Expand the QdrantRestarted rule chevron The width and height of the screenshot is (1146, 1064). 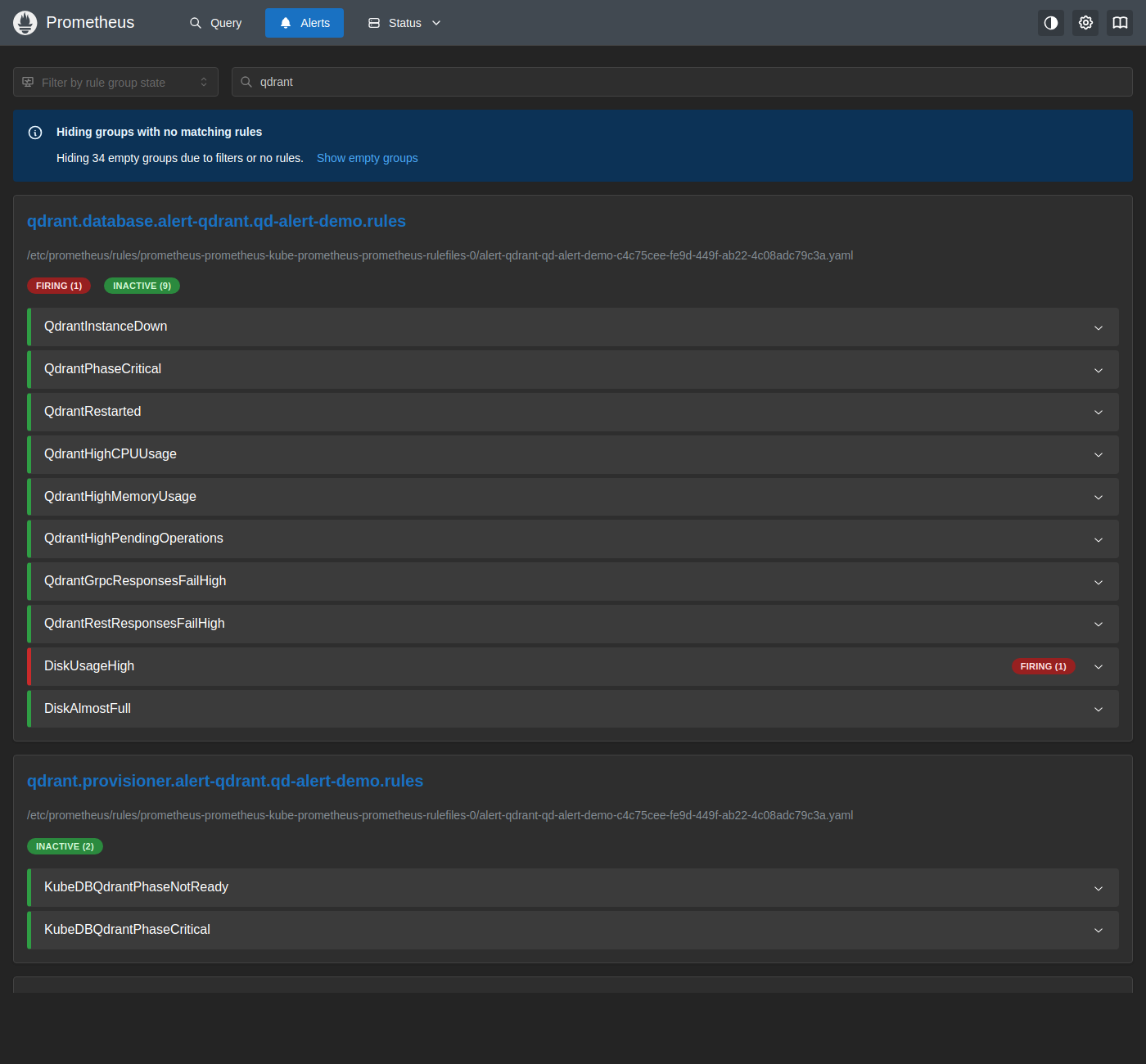1099,413
